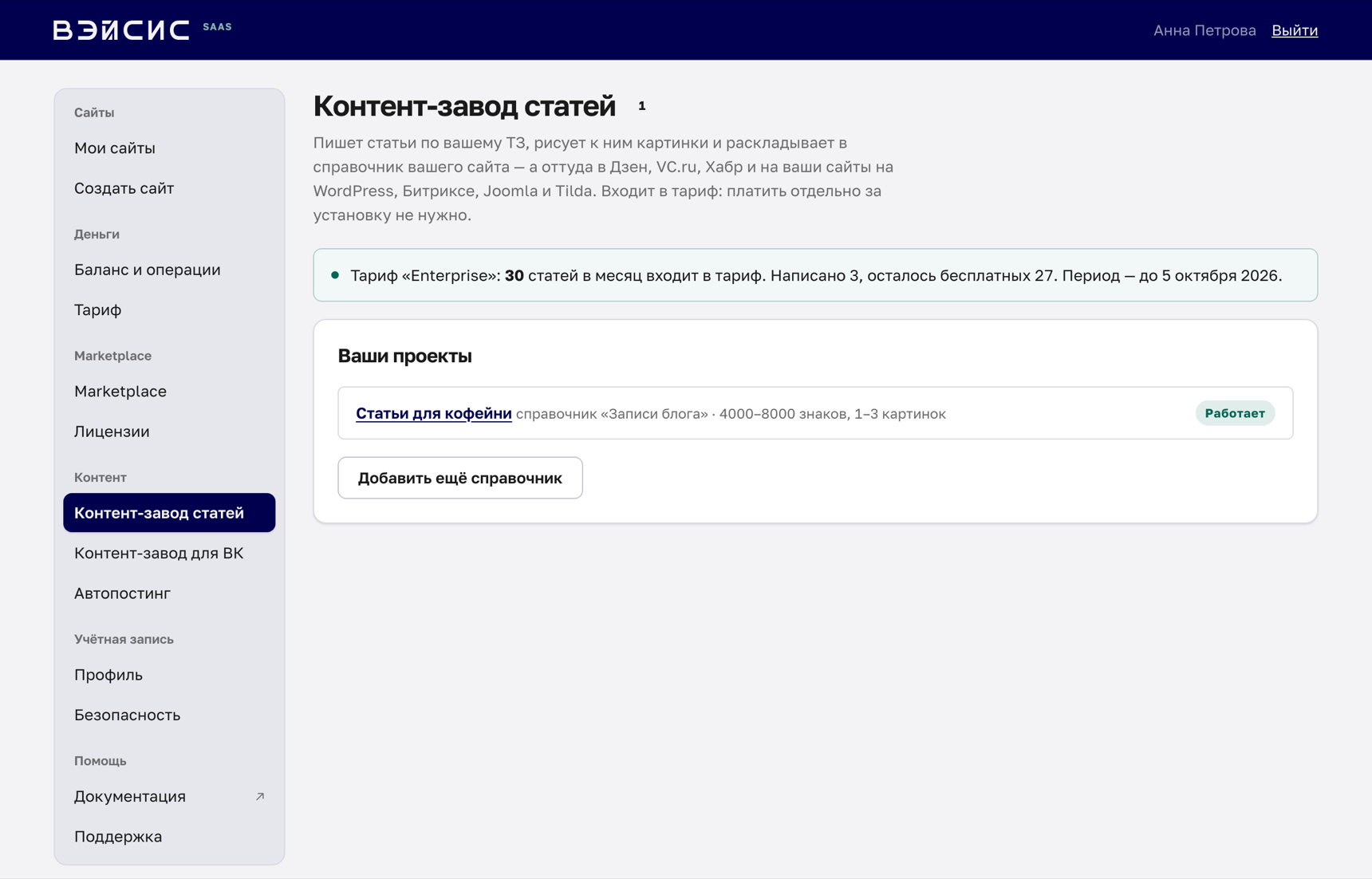
Task: Go to Профиль settings
Action: coord(169,675)
